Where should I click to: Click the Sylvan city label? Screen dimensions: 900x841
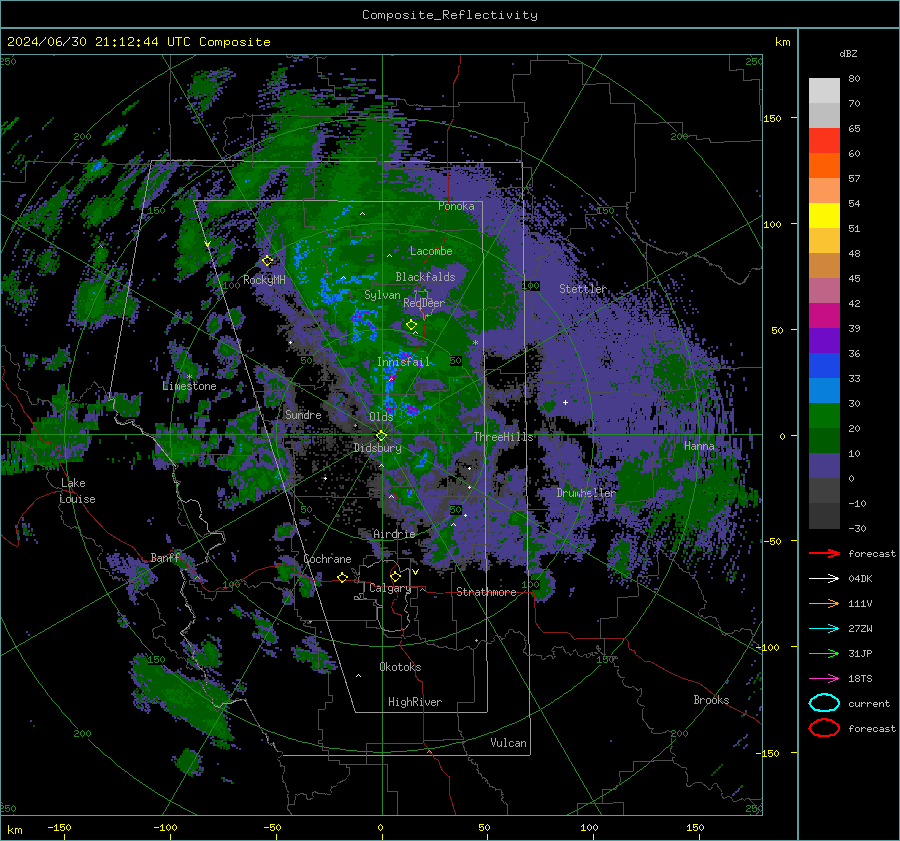[x=382, y=295]
